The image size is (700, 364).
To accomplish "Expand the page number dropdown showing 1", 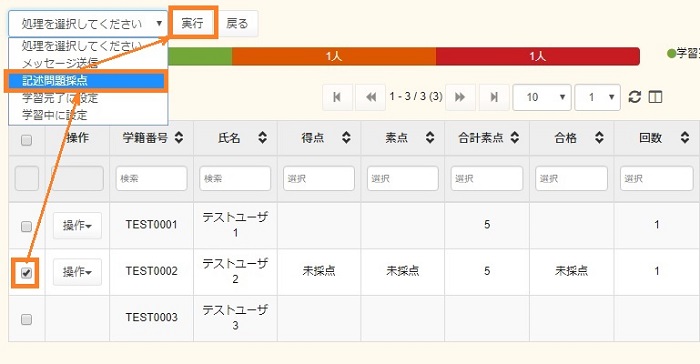I will pos(597,97).
